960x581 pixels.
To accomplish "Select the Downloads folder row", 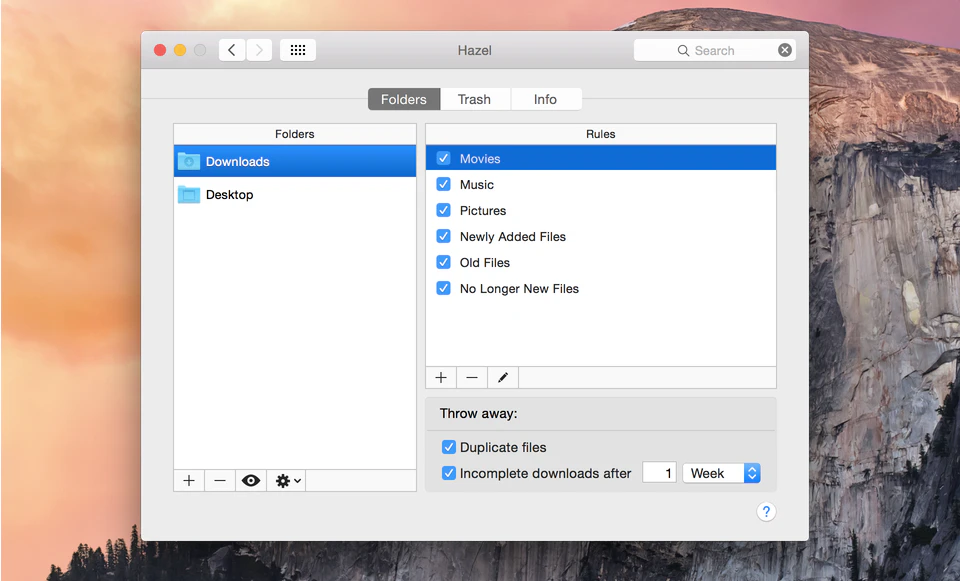I will (x=294, y=162).
